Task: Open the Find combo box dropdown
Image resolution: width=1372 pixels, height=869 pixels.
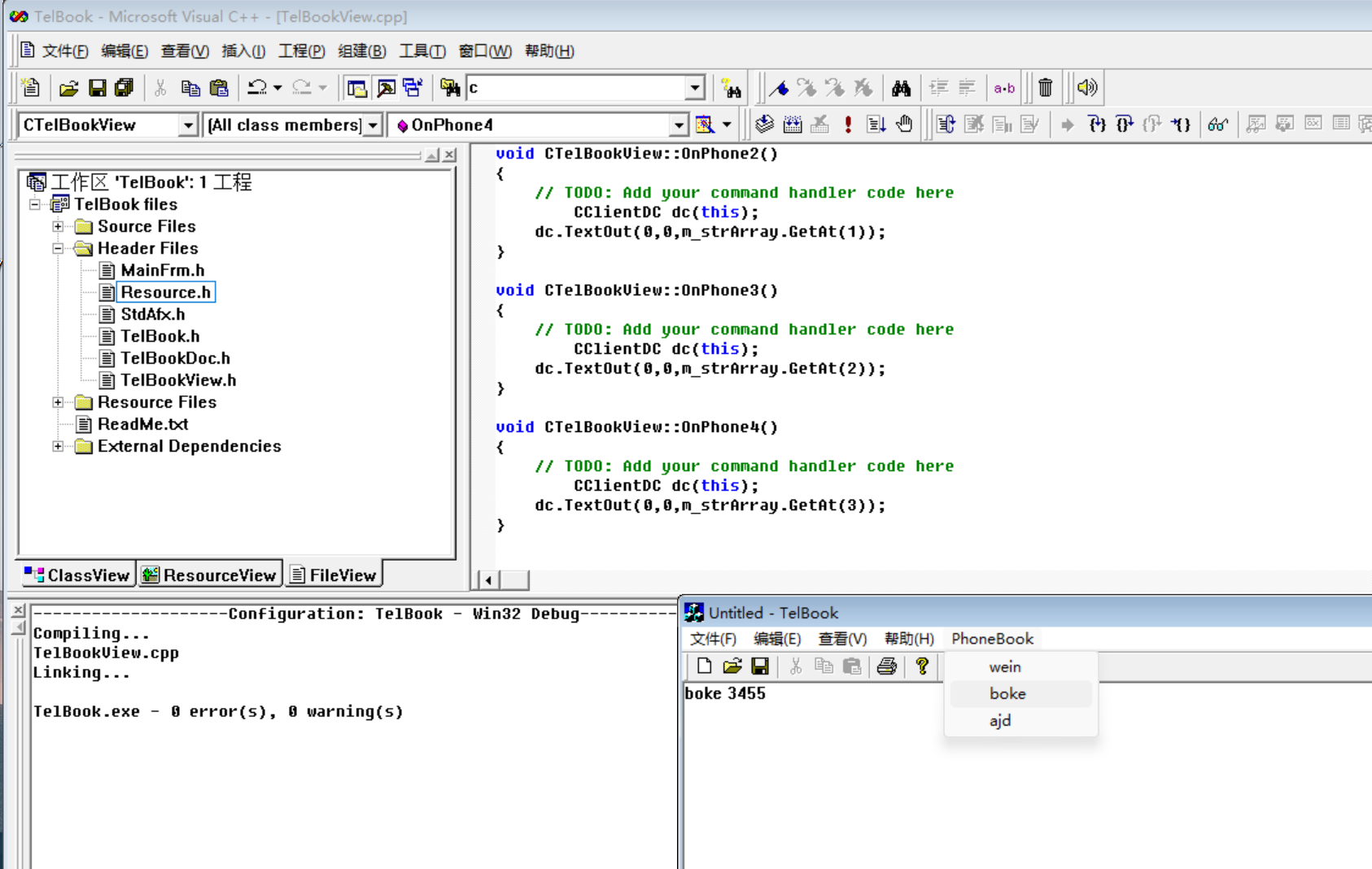Action: pos(694,88)
